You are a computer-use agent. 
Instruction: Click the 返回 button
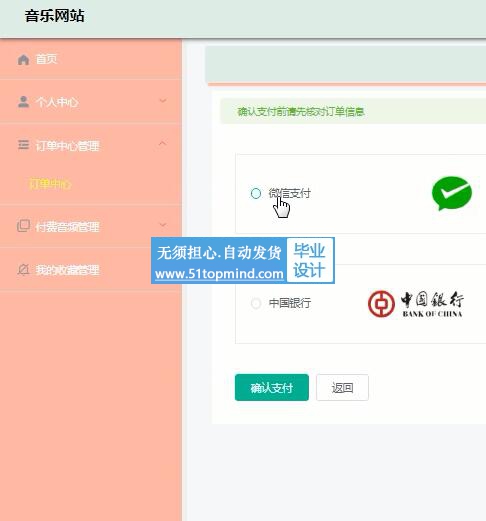342,387
